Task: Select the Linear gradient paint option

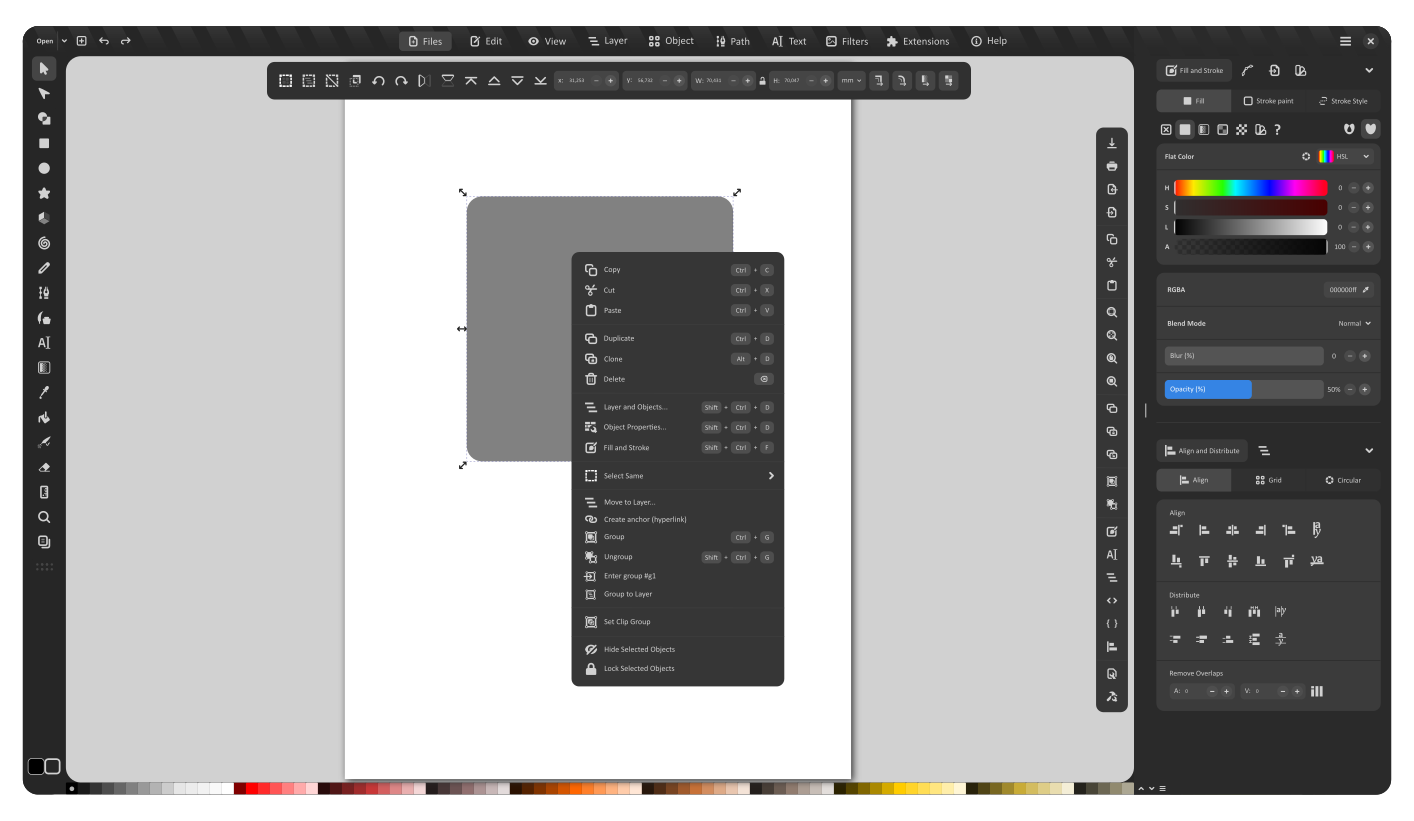Action: (x=1204, y=129)
